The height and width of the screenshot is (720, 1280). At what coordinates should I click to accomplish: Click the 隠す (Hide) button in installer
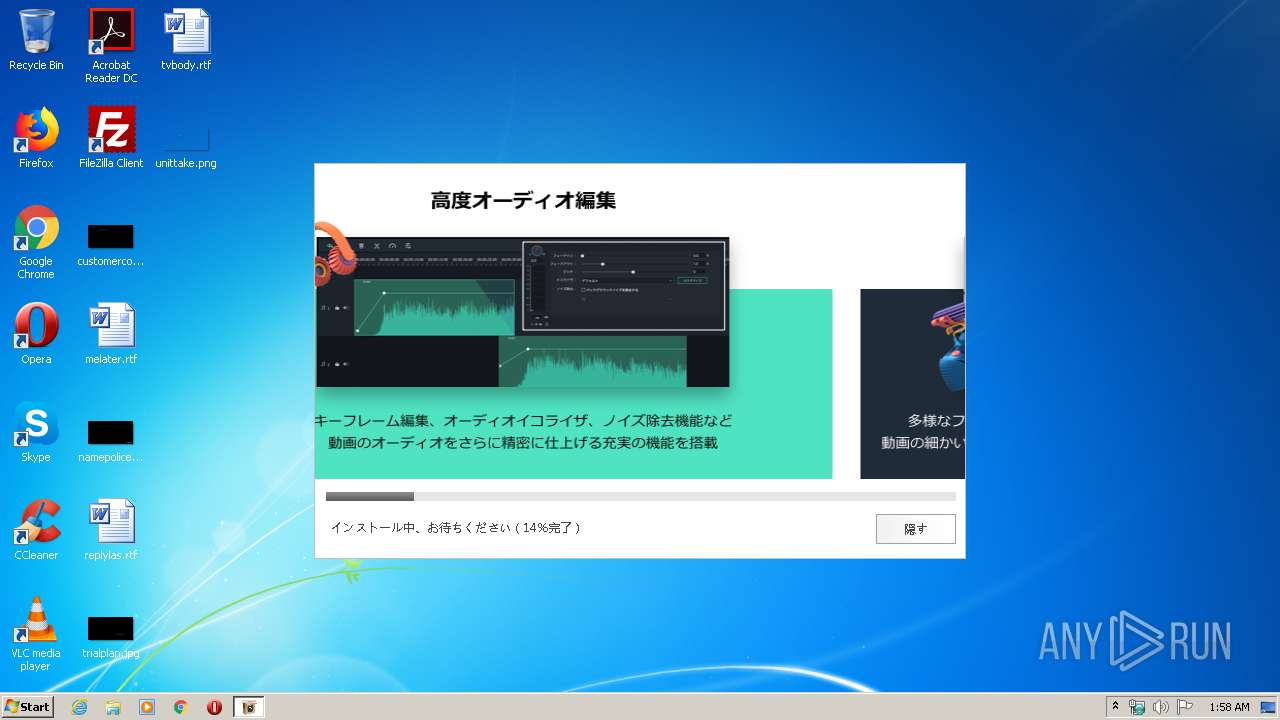tap(915, 529)
